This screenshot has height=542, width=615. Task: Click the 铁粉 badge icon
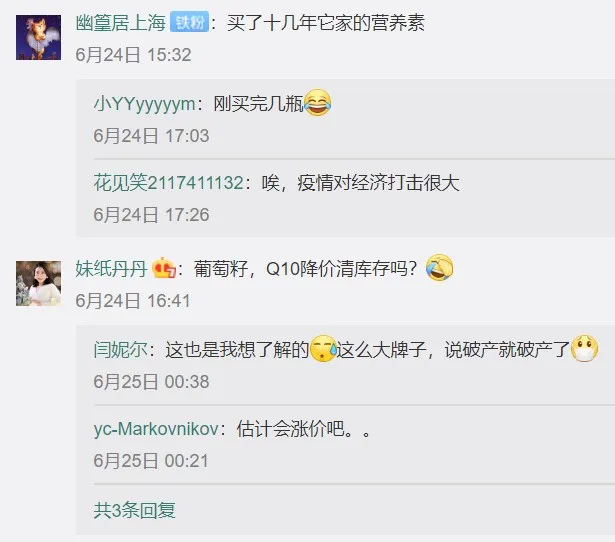click(189, 22)
